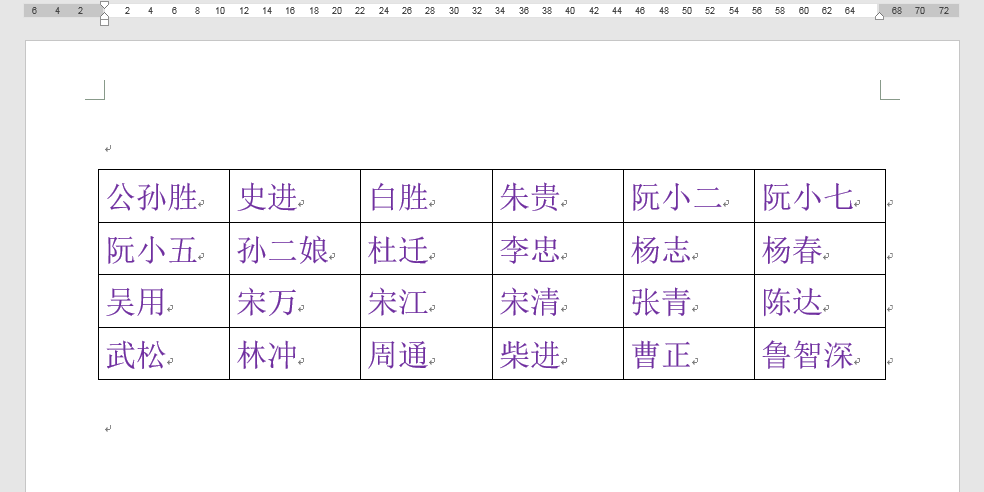Click the table cell containing 张青
Screen dimensions: 984x492
pyautogui.click(x=689, y=301)
